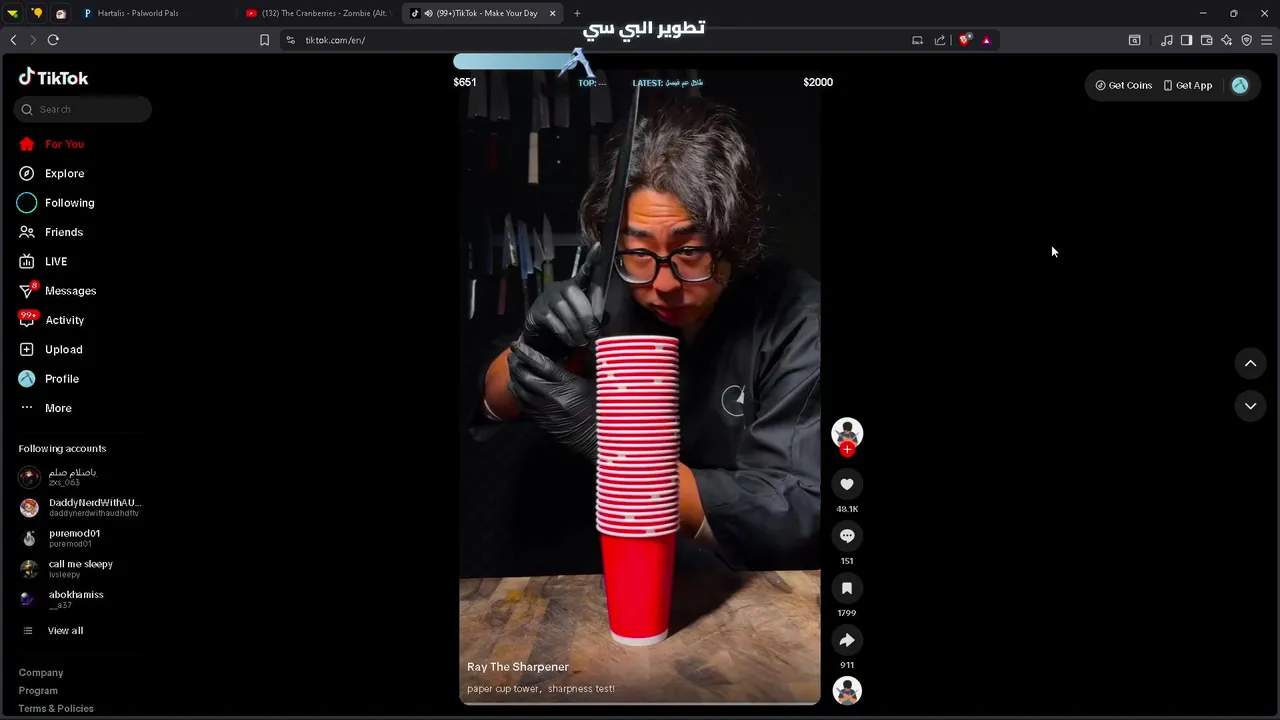Open the pinned tab with lightbulb icon

pos(37,13)
